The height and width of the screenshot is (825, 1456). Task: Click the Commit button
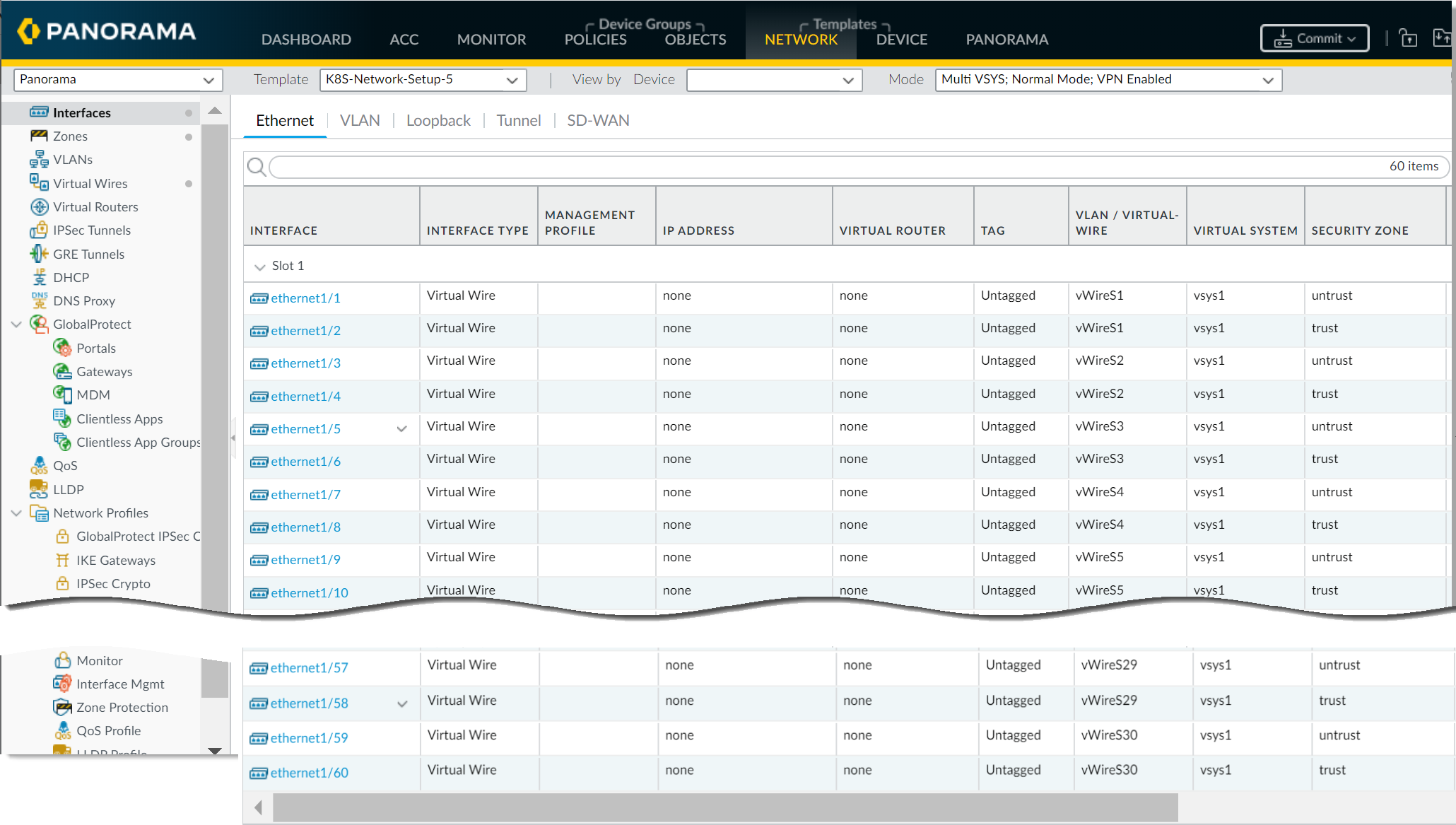pos(1314,38)
